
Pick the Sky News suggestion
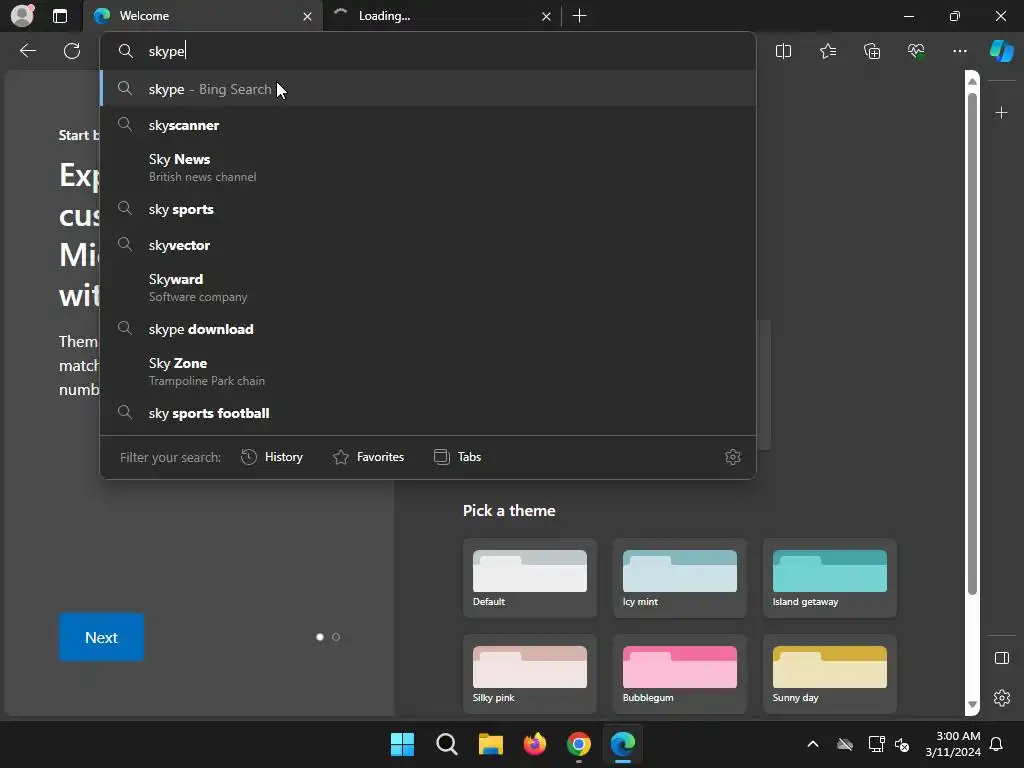[428, 167]
